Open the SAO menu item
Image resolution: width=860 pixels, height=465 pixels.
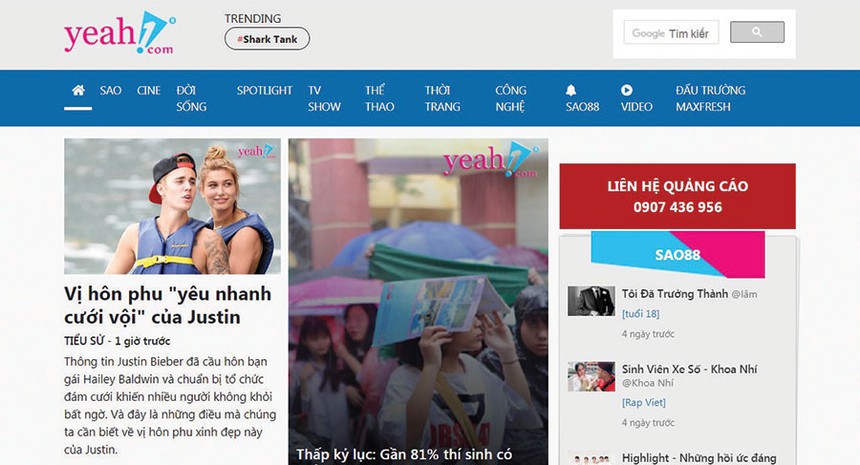[x=110, y=90]
